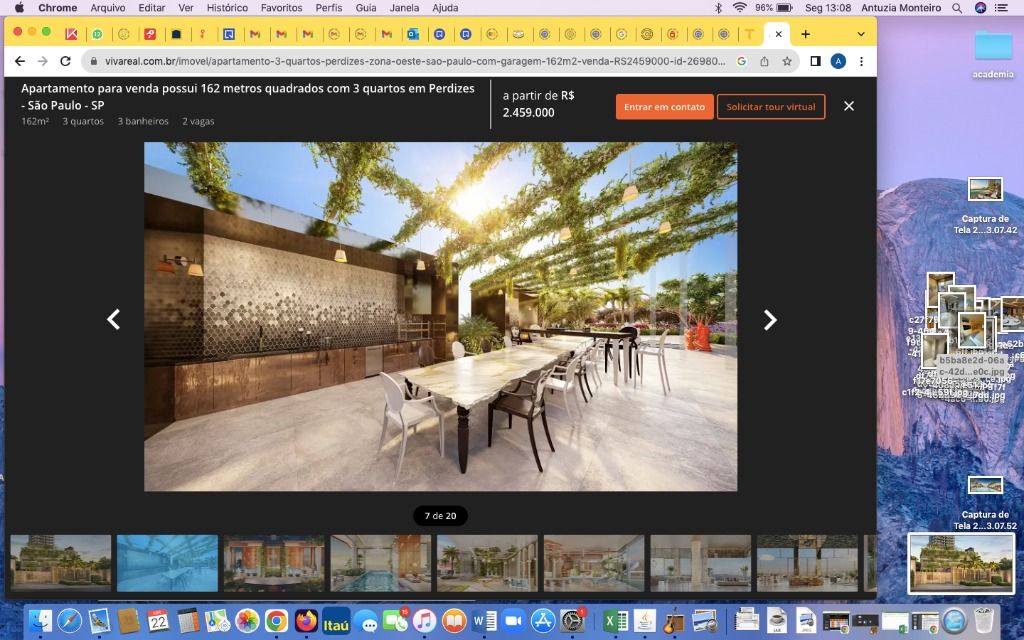
Task: Open the Chrome profile avatar menu
Action: (838, 61)
